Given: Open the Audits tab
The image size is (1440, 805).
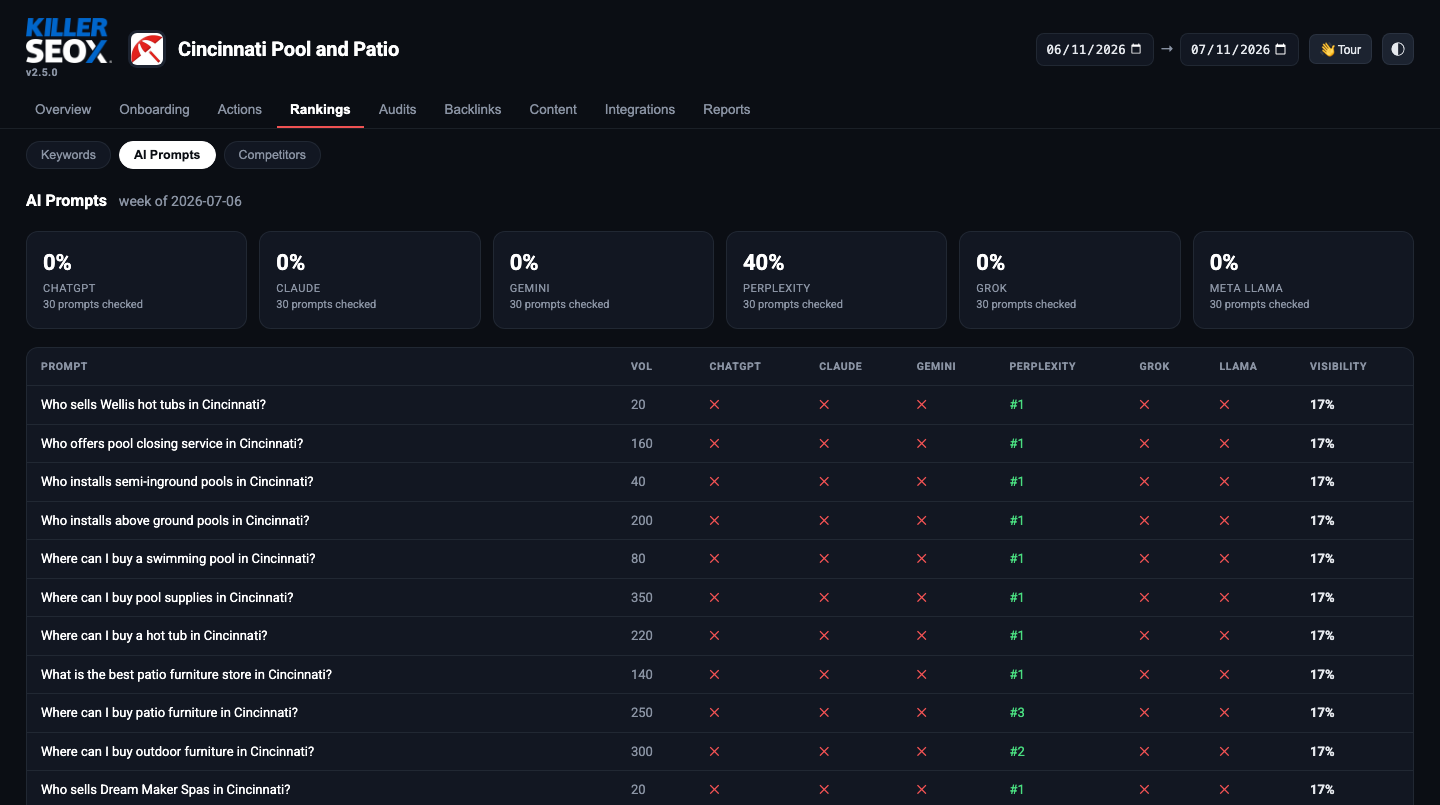Looking at the screenshot, I should [x=397, y=109].
